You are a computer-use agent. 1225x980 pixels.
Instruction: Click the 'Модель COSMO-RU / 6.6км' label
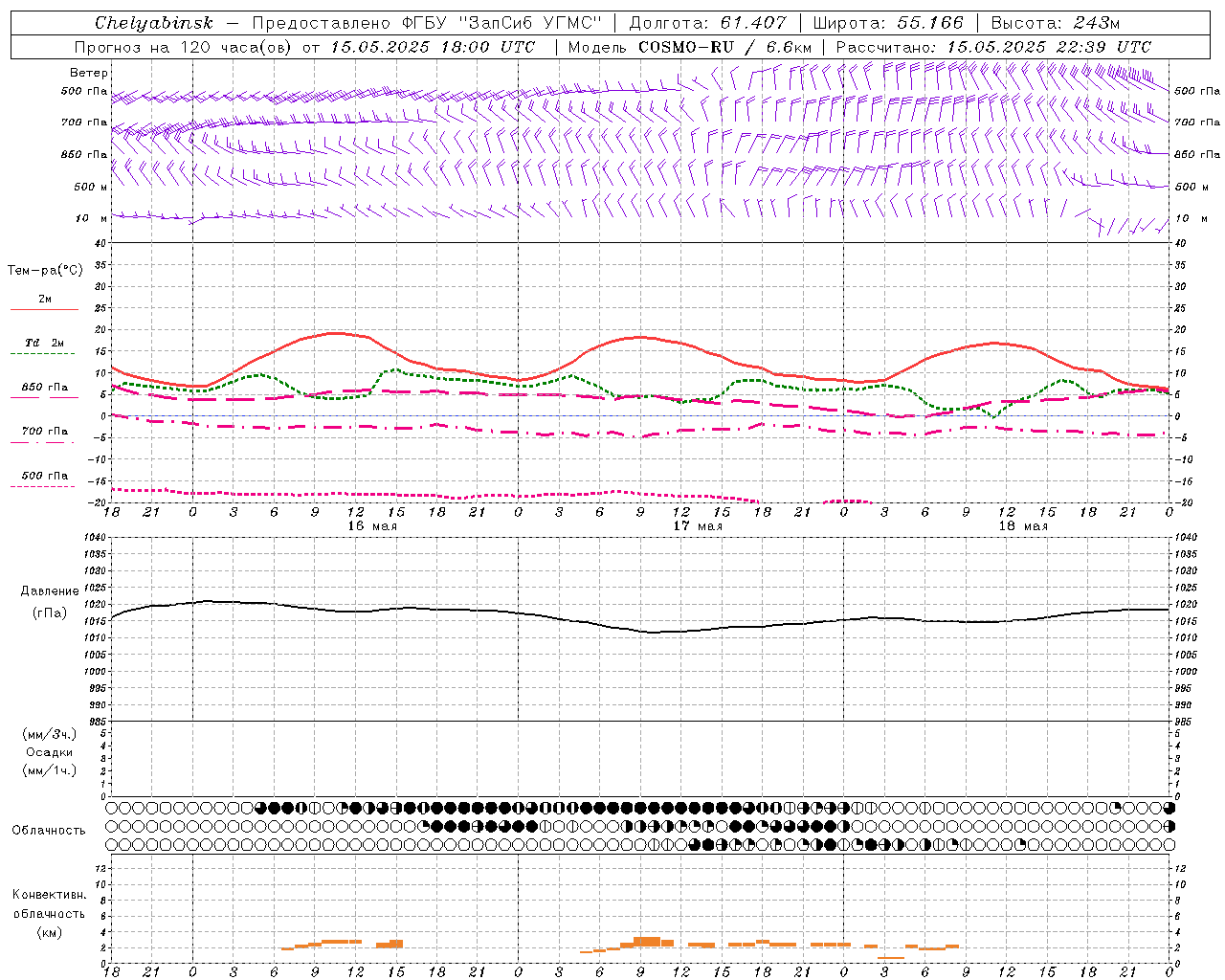point(690,47)
